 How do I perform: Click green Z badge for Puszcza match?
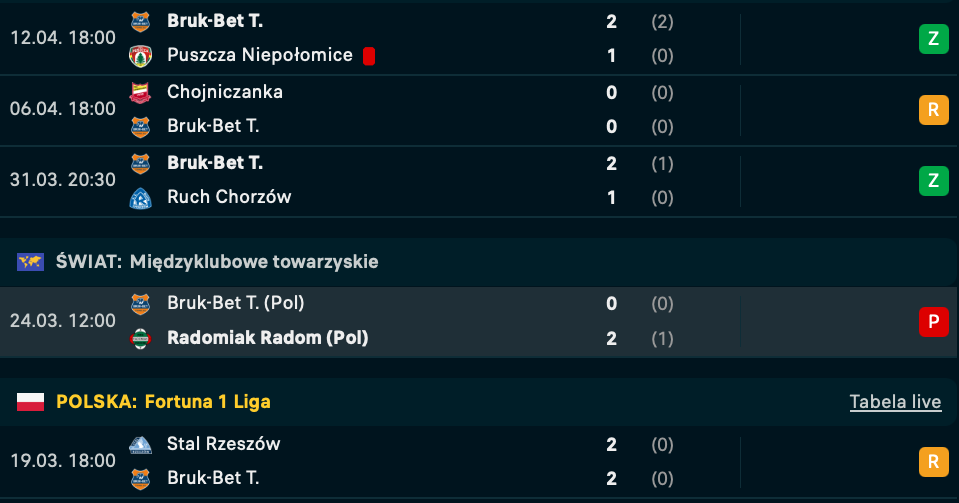click(933, 38)
